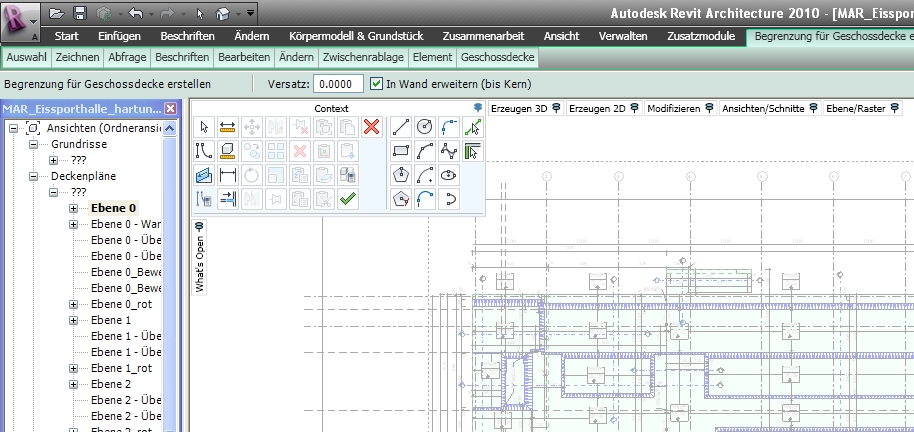
Task: Click the Undo arrow icon
Action: [135, 13]
